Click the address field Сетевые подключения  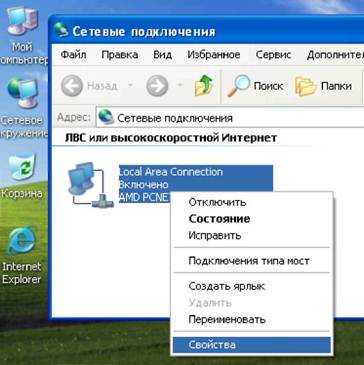230,118
